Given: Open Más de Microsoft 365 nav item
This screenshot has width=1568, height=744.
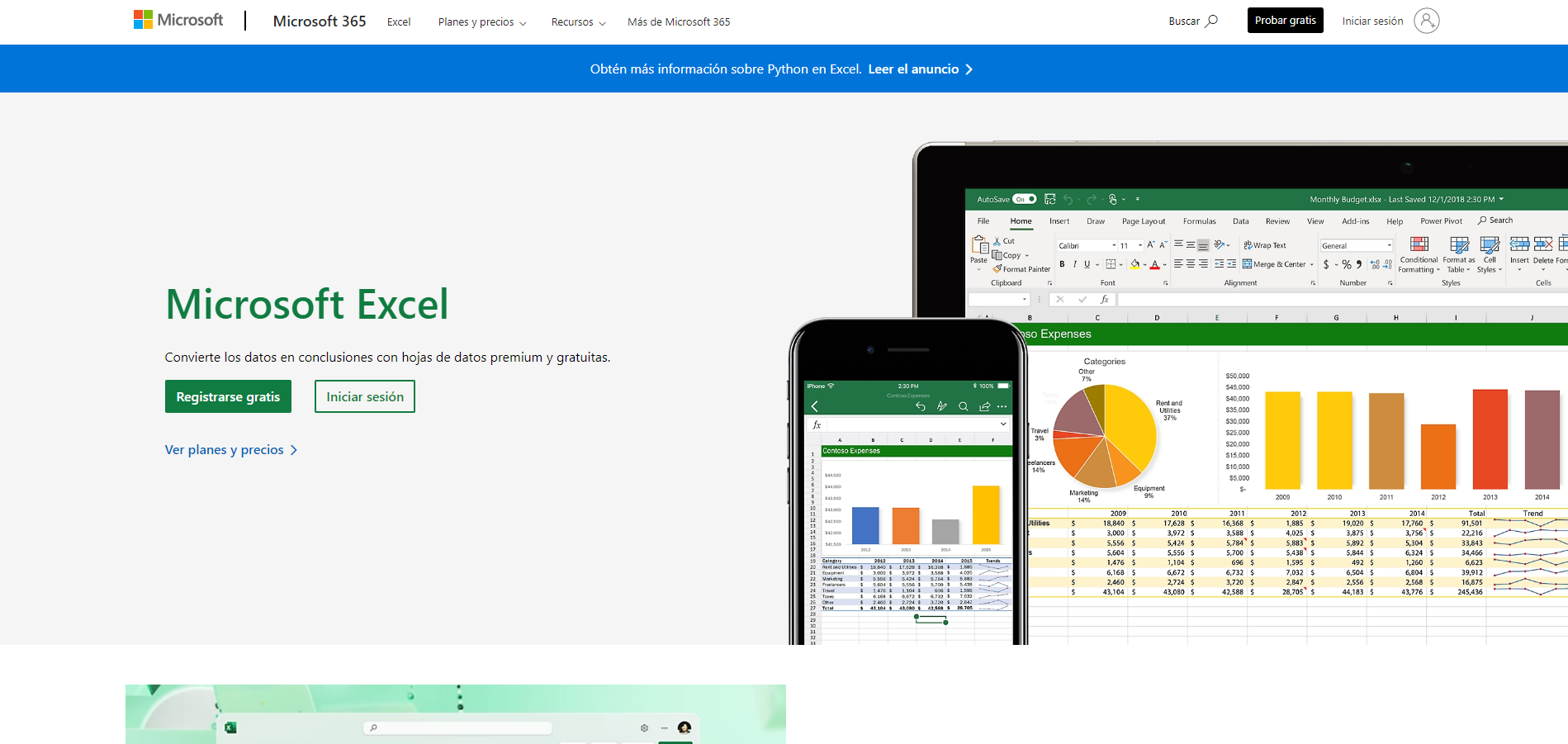Looking at the screenshot, I should point(679,22).
